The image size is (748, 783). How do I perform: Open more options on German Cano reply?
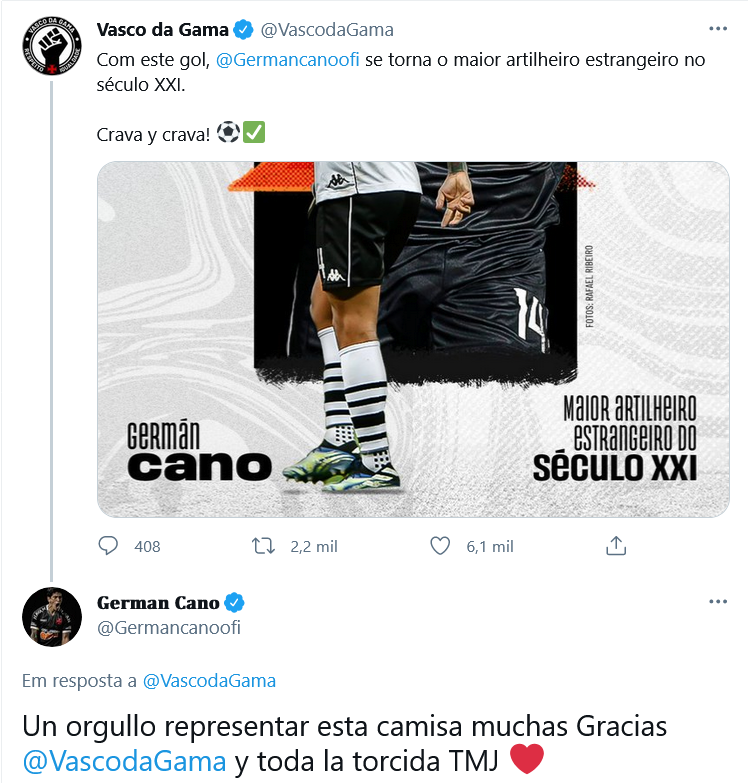point(718,602)
